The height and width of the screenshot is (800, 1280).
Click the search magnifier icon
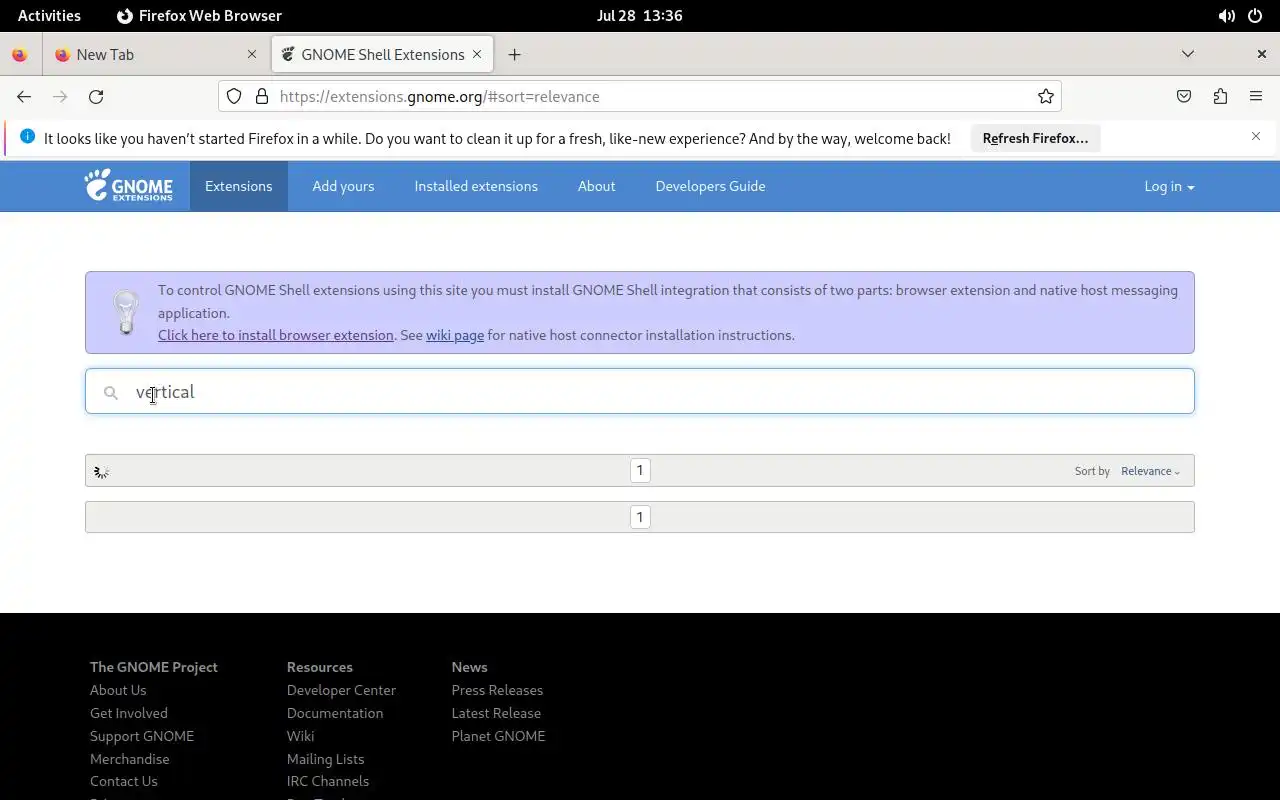pyautogui.click(x=111, y=392)
